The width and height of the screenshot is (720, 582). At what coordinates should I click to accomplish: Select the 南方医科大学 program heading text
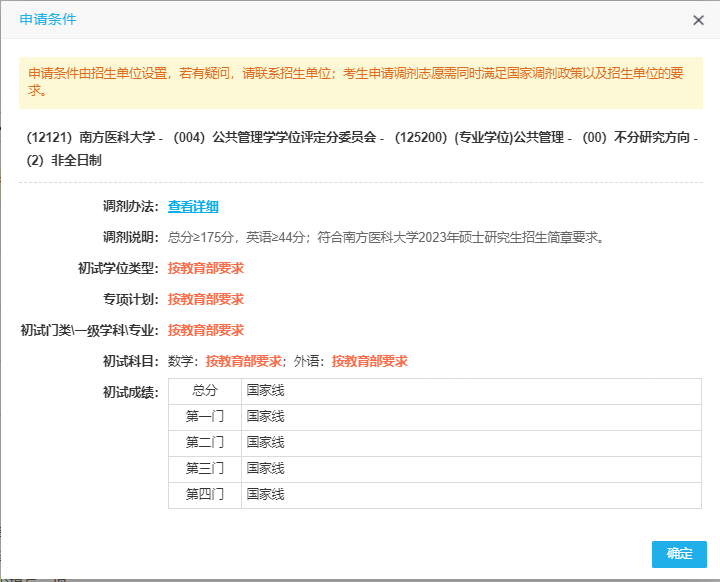(360, 148)
